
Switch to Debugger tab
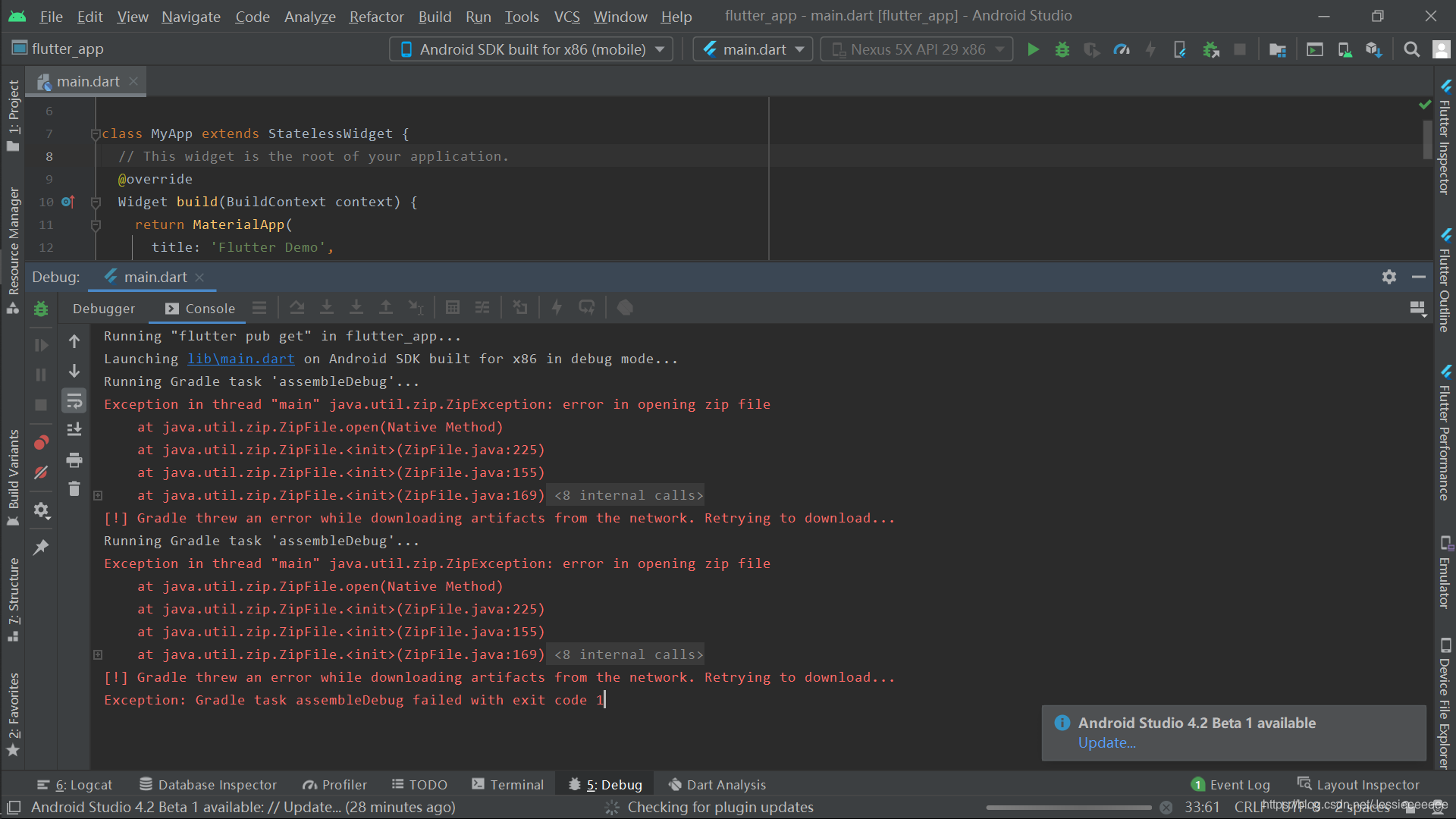[104, 309]
